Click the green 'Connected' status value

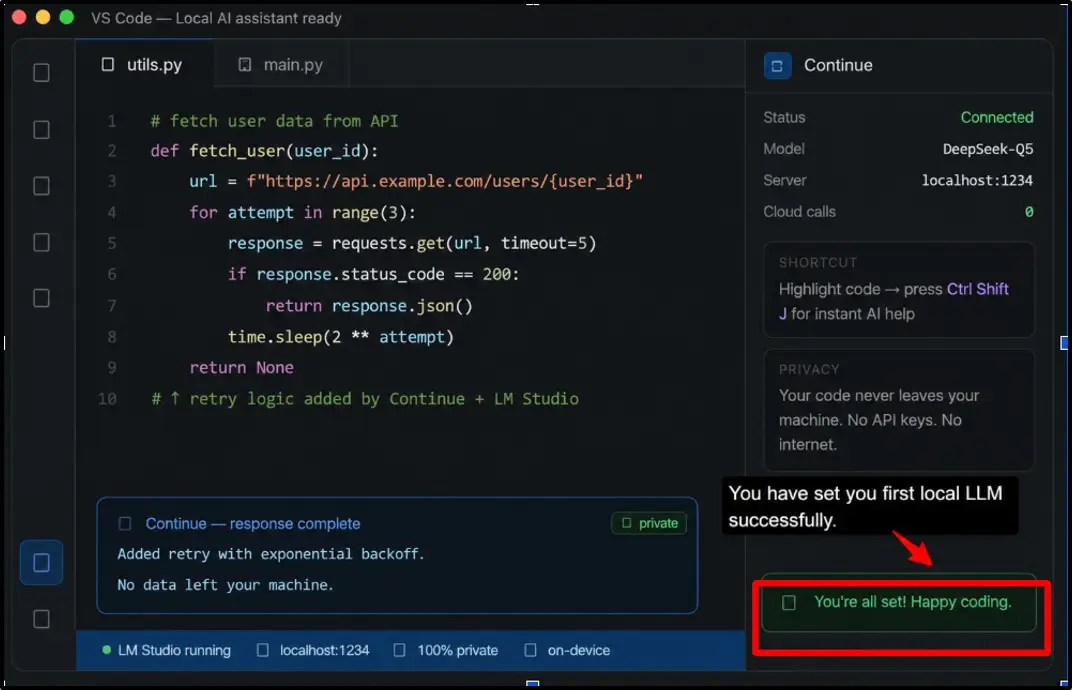click(x=997, y=117)
